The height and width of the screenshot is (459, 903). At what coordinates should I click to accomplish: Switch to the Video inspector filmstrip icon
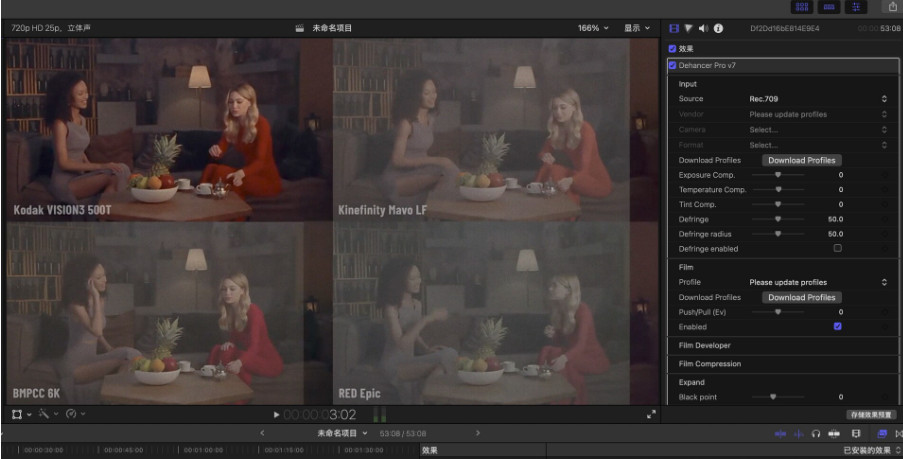(x=674, y=28)
